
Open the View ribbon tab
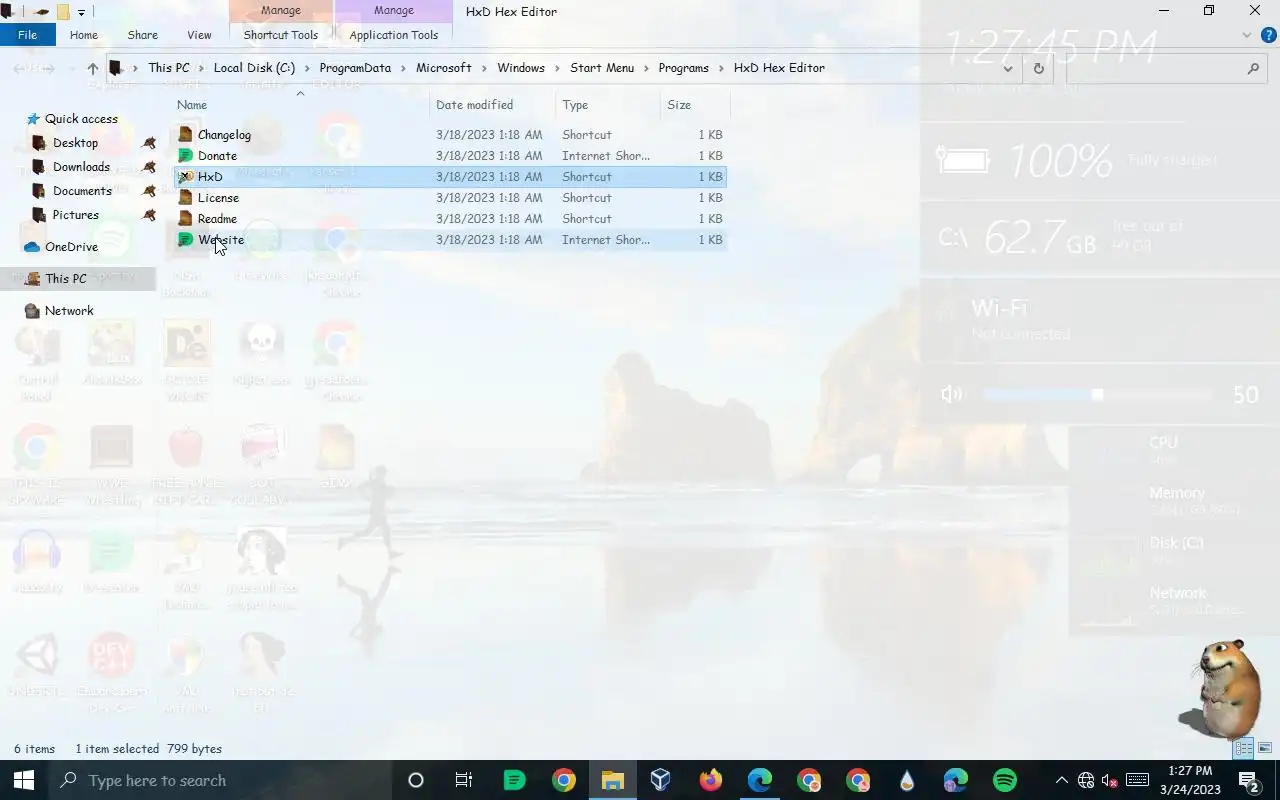coord(199,35)
